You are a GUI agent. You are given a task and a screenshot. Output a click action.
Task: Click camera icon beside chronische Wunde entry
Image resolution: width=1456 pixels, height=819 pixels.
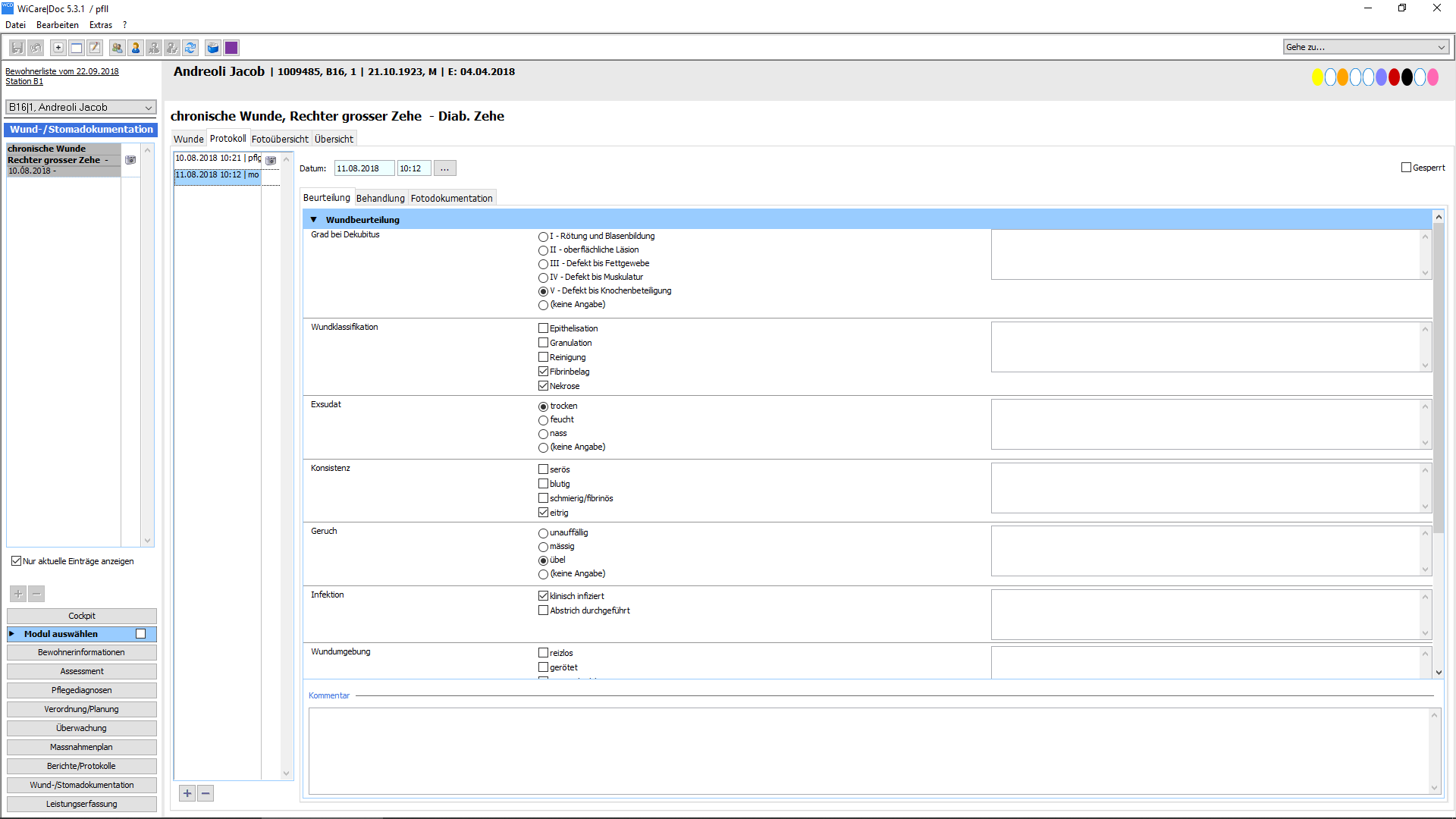[130, 160]
